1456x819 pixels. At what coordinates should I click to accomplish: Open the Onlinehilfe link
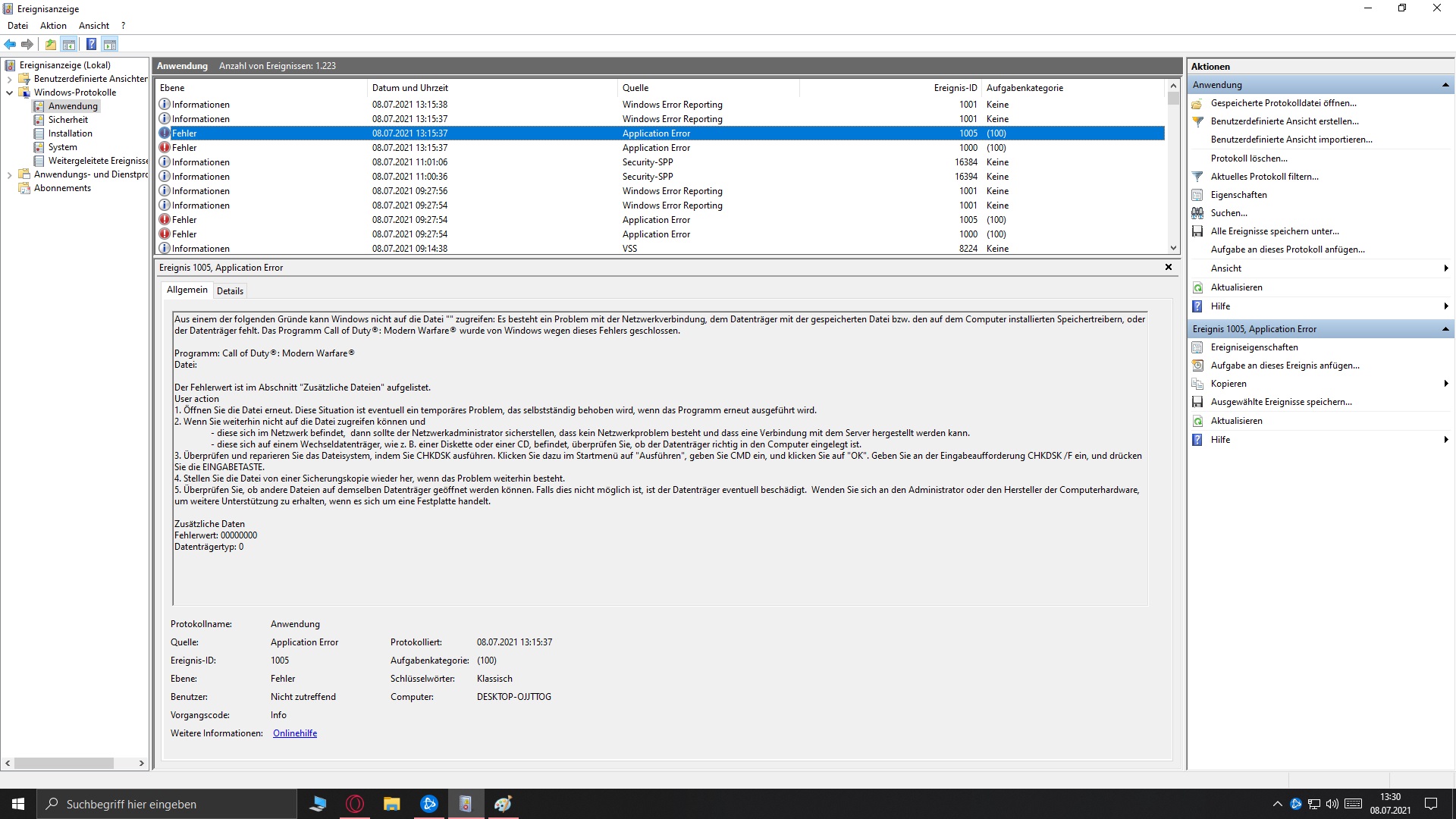tap(295, 733)
